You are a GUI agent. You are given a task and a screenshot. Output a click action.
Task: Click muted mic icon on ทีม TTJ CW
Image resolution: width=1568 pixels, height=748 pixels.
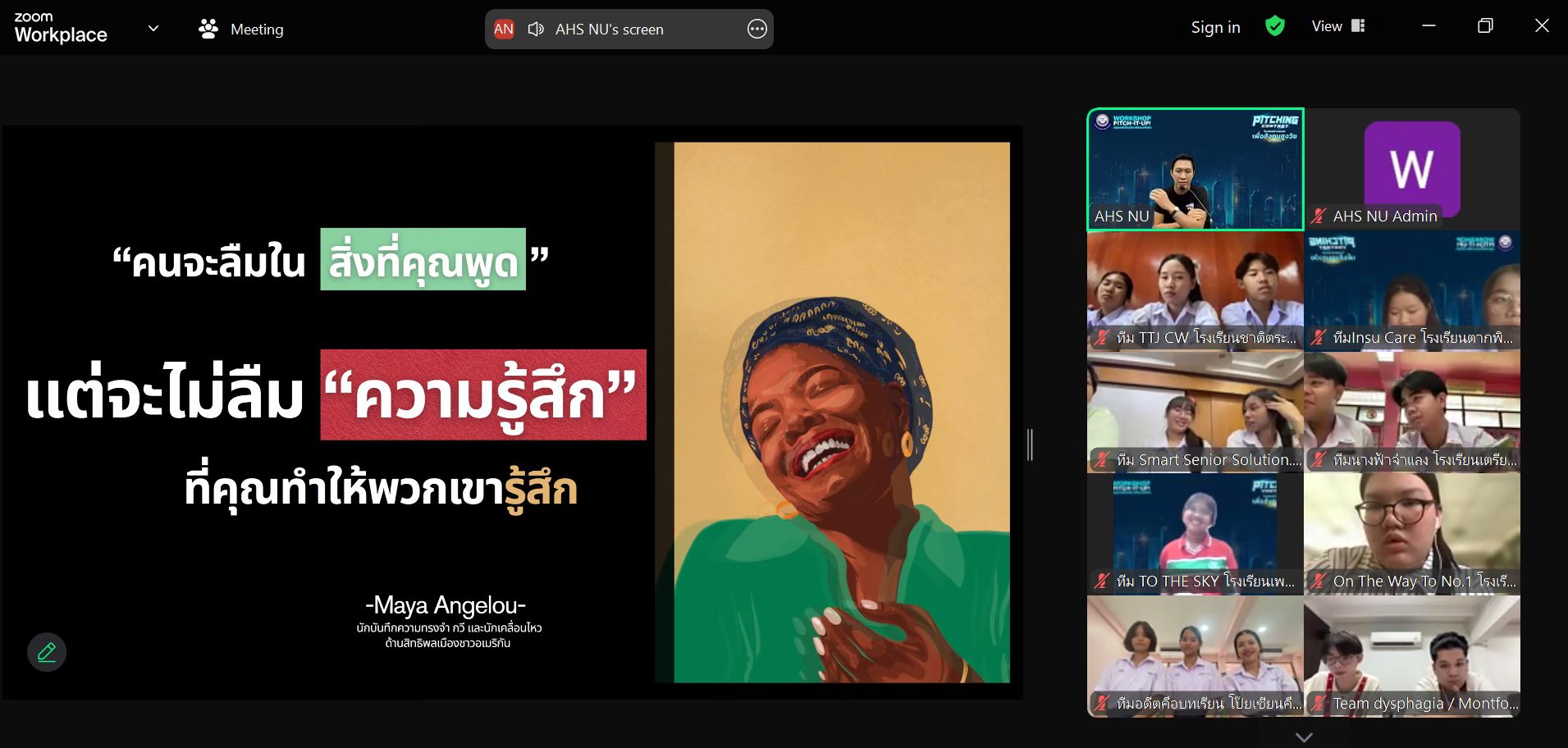coord(1101,338)
